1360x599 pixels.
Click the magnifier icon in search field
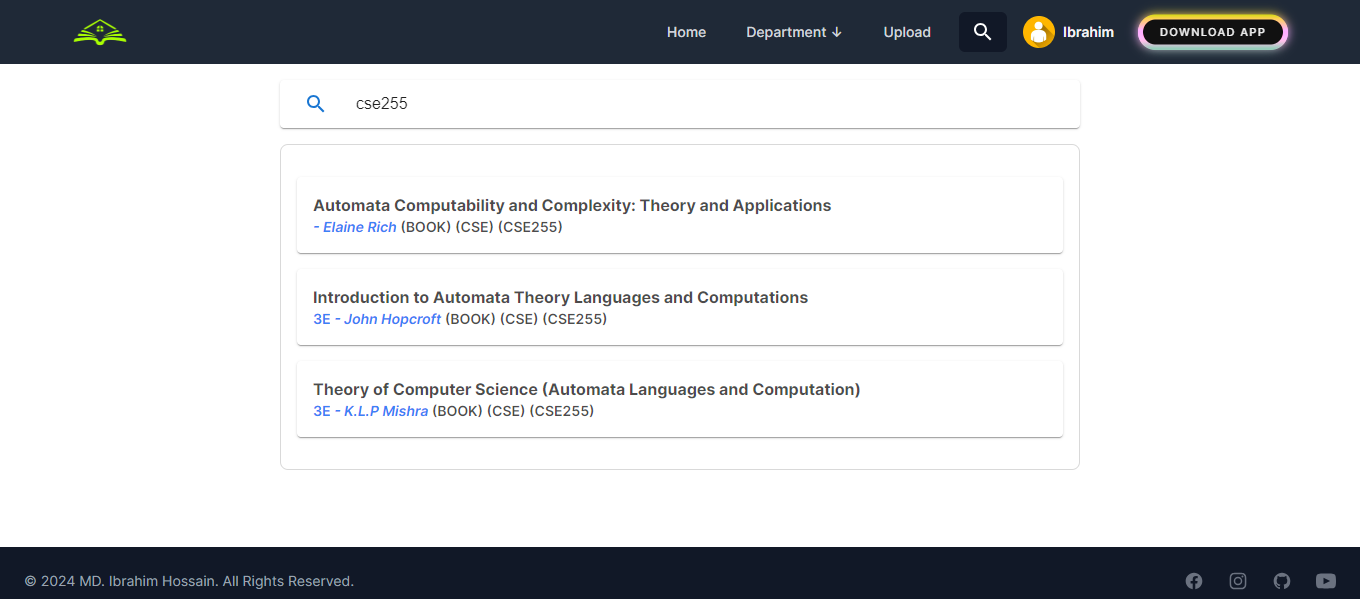pos(315,104)
